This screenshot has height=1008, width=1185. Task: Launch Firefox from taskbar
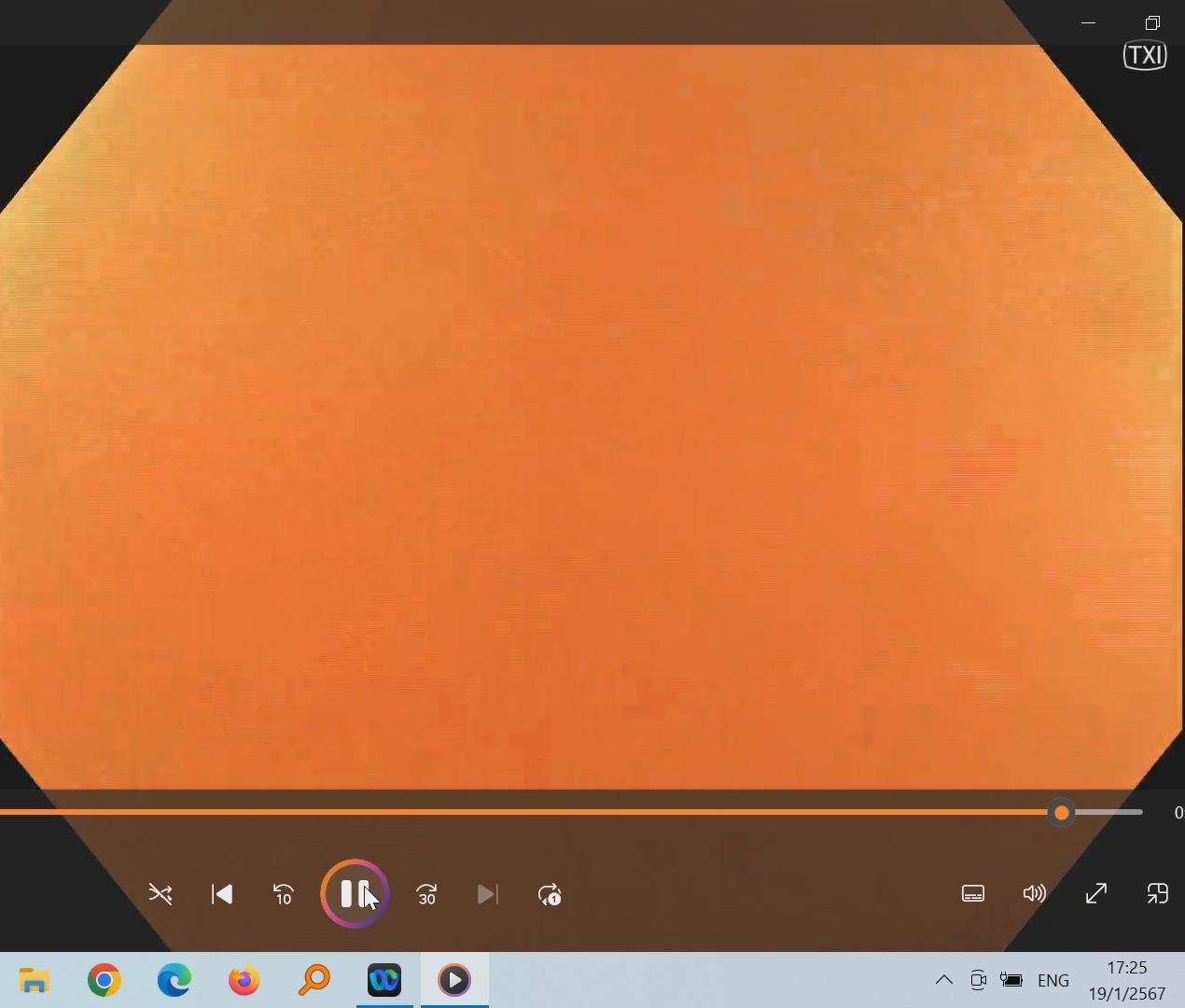(x=244, y=980)
